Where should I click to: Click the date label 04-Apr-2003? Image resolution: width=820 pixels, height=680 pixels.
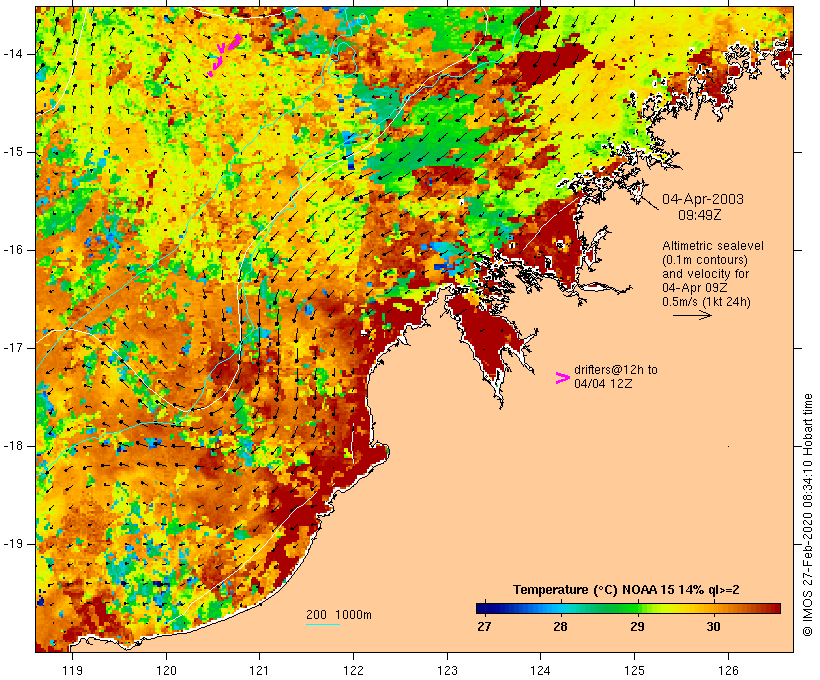[x=703, y=199]
